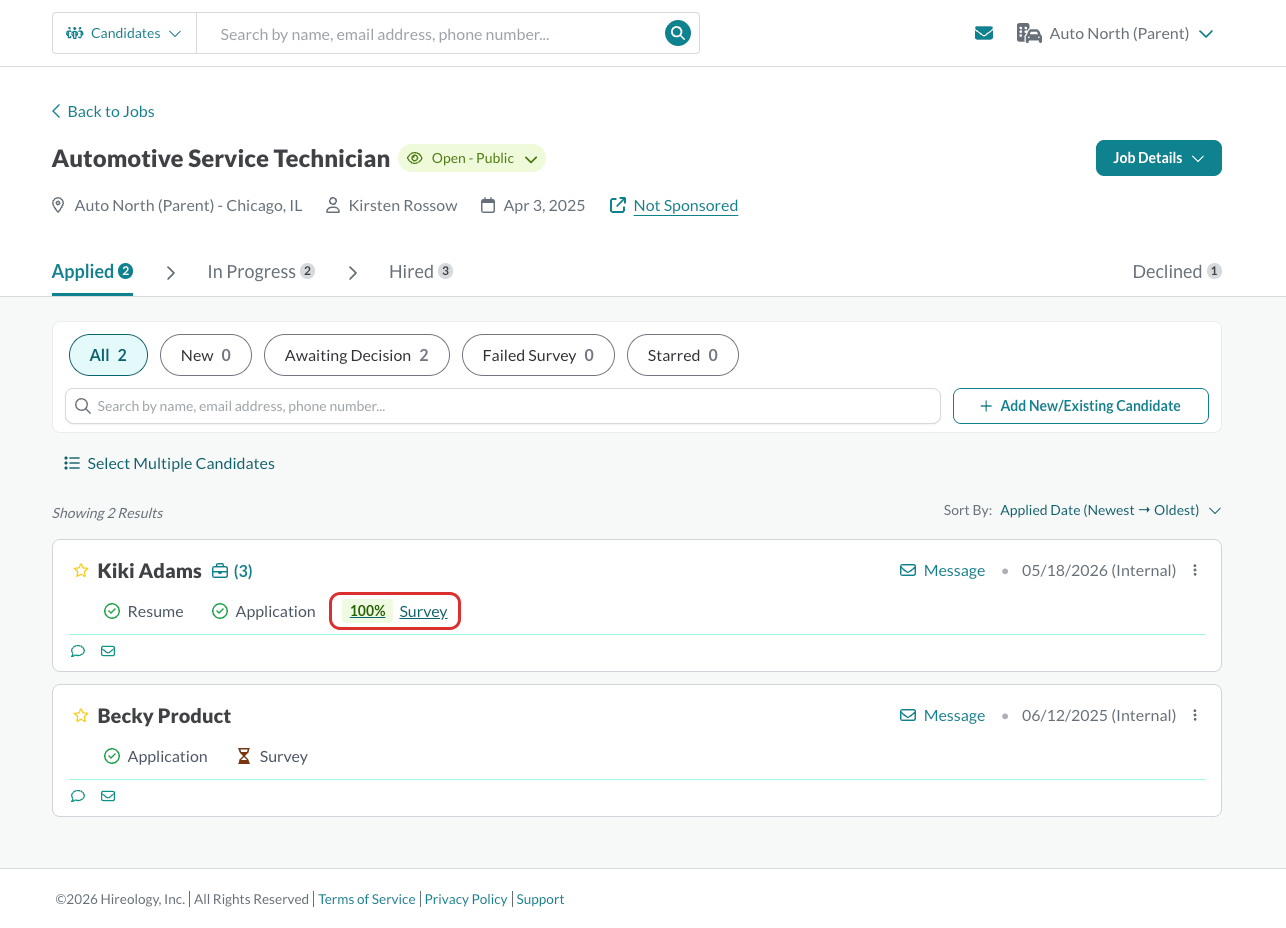
Task: Switch to the Hired tab
Action: [x=421, y=271]
